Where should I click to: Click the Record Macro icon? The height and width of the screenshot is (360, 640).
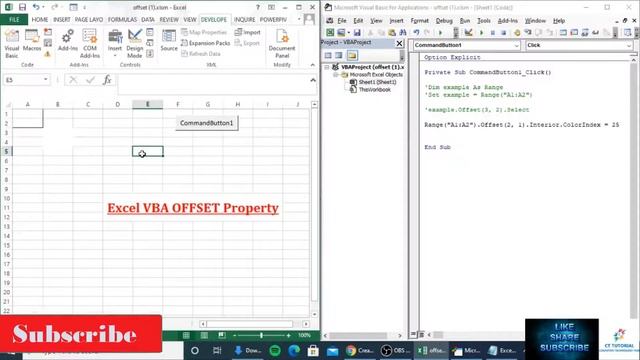[48, 32]
